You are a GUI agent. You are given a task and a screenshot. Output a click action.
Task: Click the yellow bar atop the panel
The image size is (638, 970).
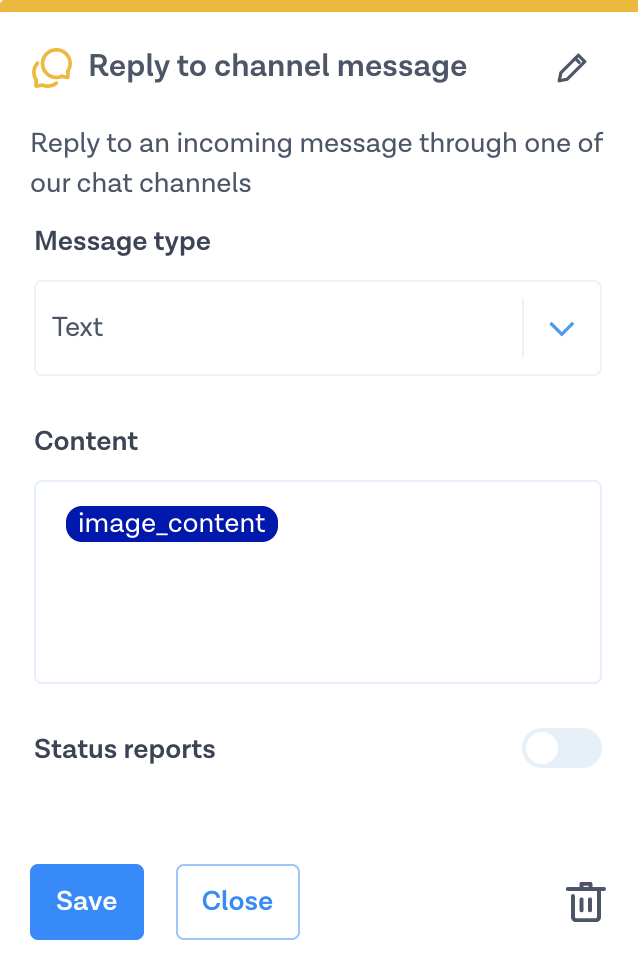click(319, 6)
